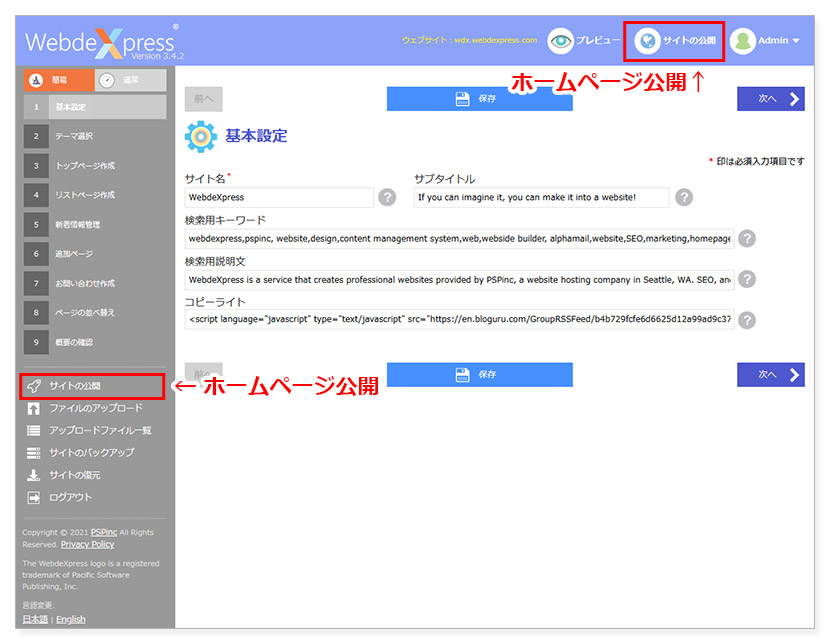Click the top 保存 save button
Viewport: 830px width, 644px height.
click(480, 99)
